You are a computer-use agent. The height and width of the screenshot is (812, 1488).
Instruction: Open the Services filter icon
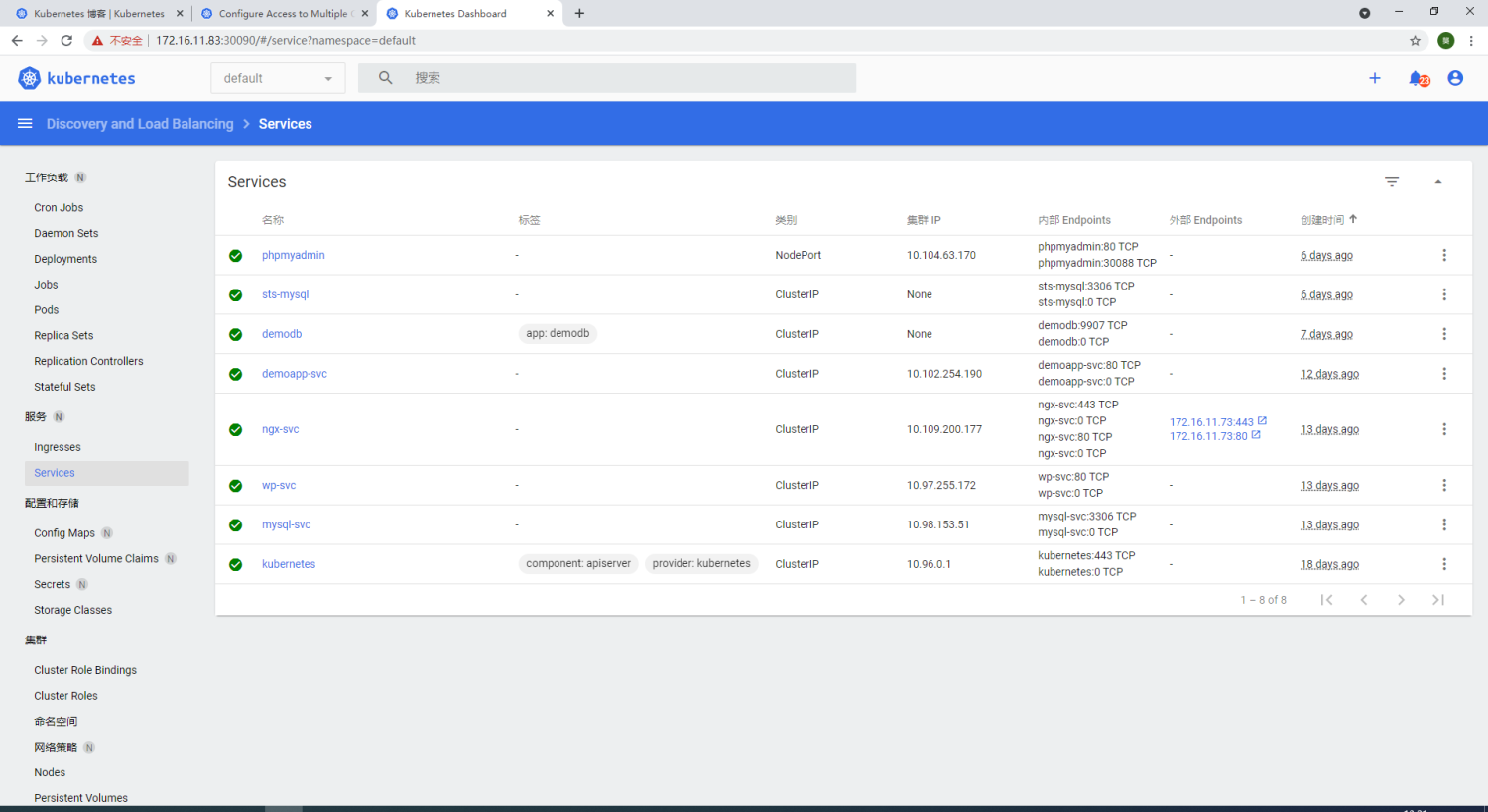[1392, 181]
